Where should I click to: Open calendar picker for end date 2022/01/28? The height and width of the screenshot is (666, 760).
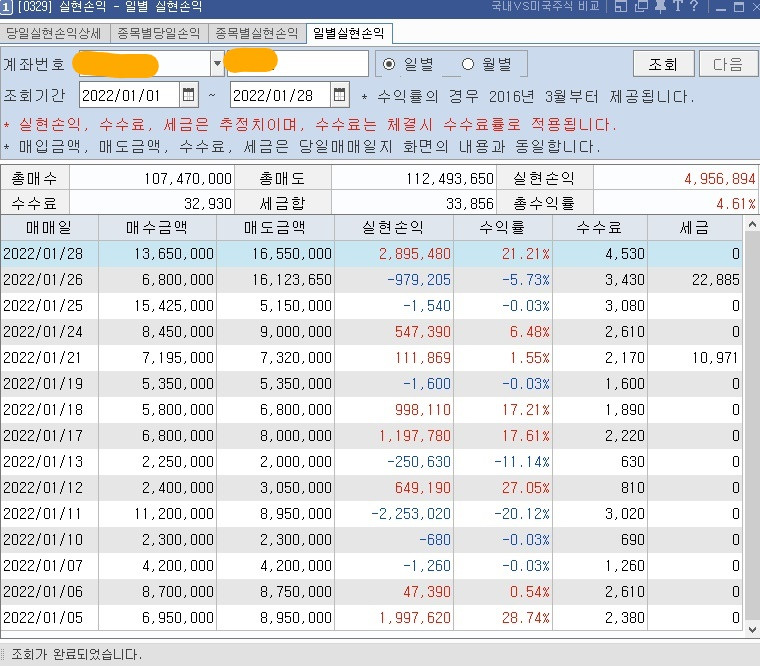[340, 95]
